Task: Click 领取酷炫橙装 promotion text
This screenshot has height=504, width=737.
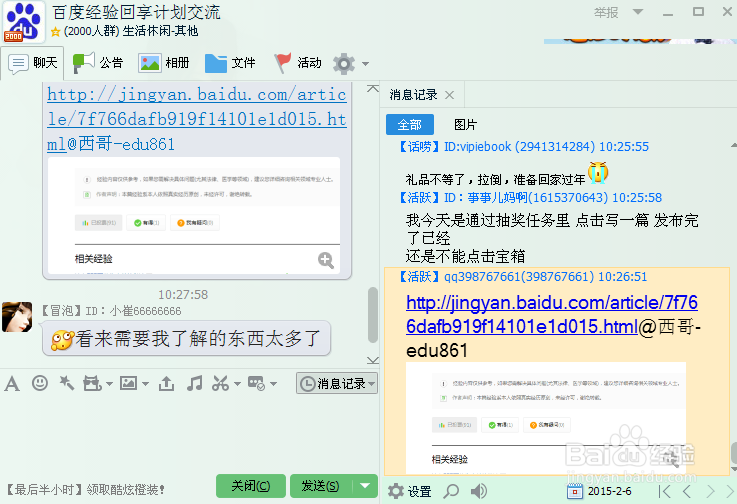Action: (125, 490)
